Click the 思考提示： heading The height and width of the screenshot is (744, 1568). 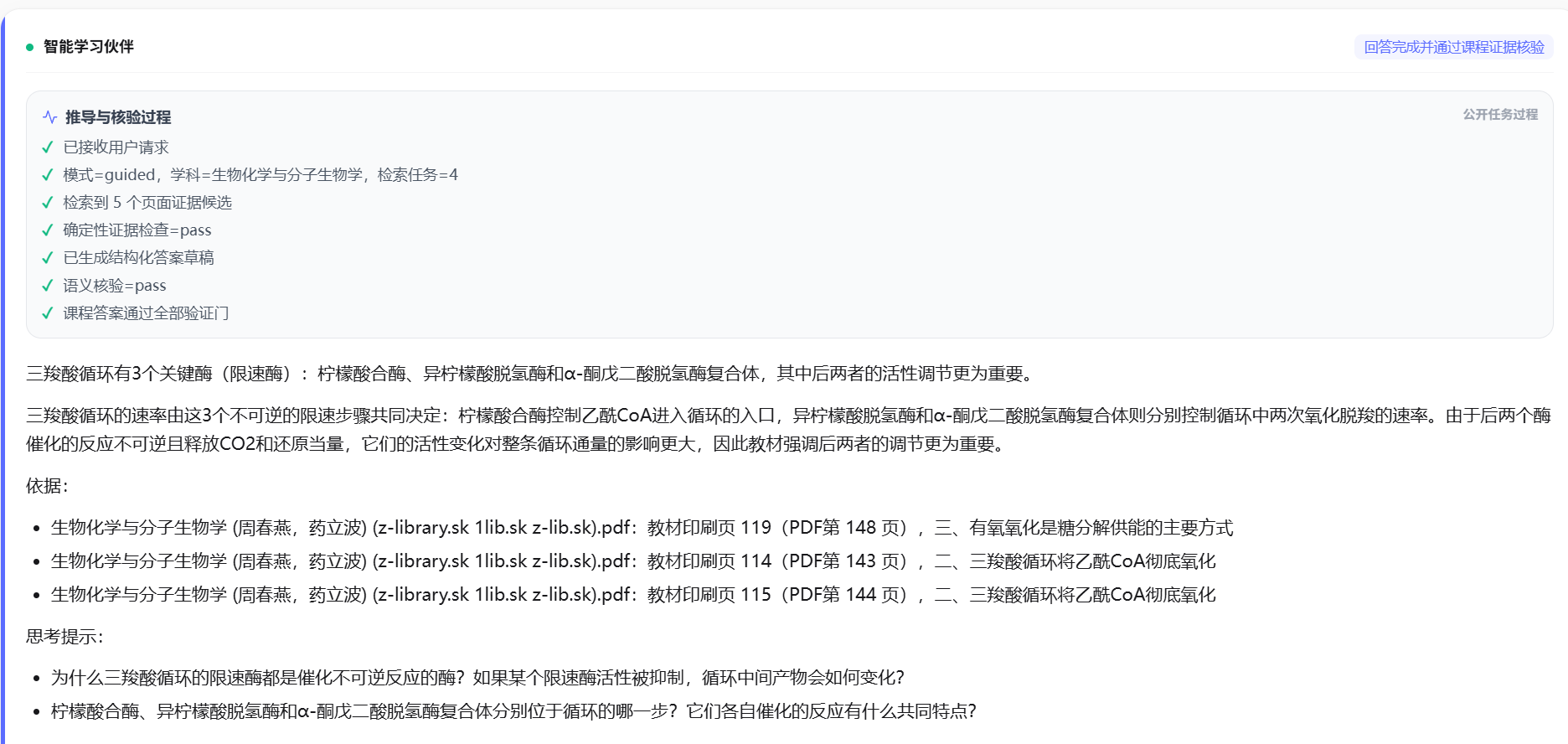click(x=65, y=637)
